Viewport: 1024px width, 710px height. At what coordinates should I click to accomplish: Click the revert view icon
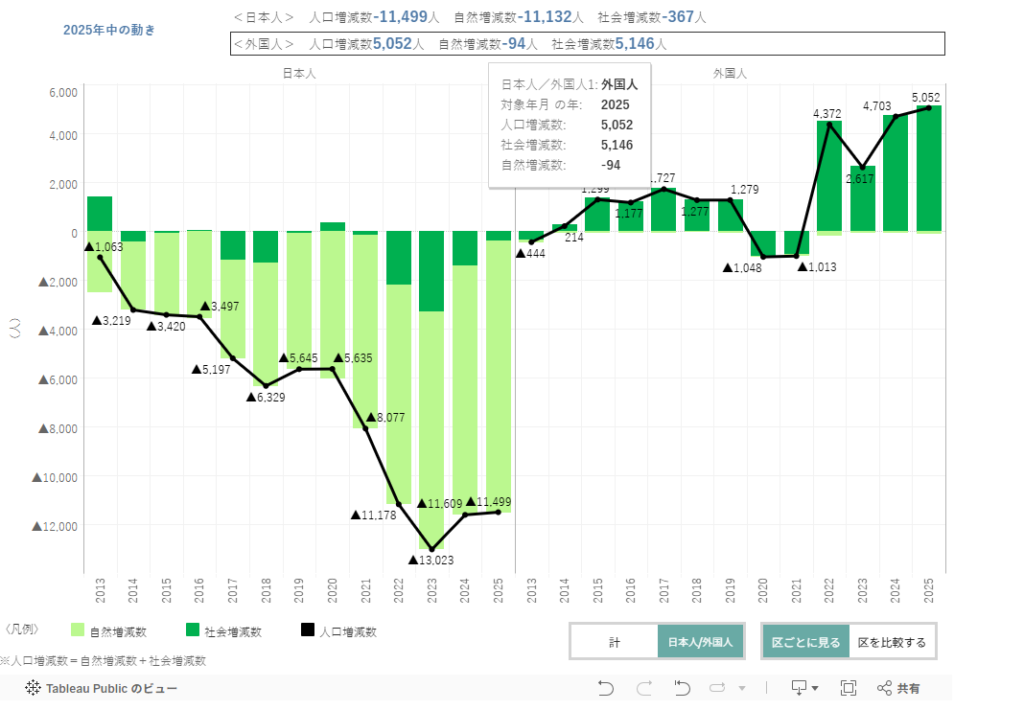pos(682,688)
